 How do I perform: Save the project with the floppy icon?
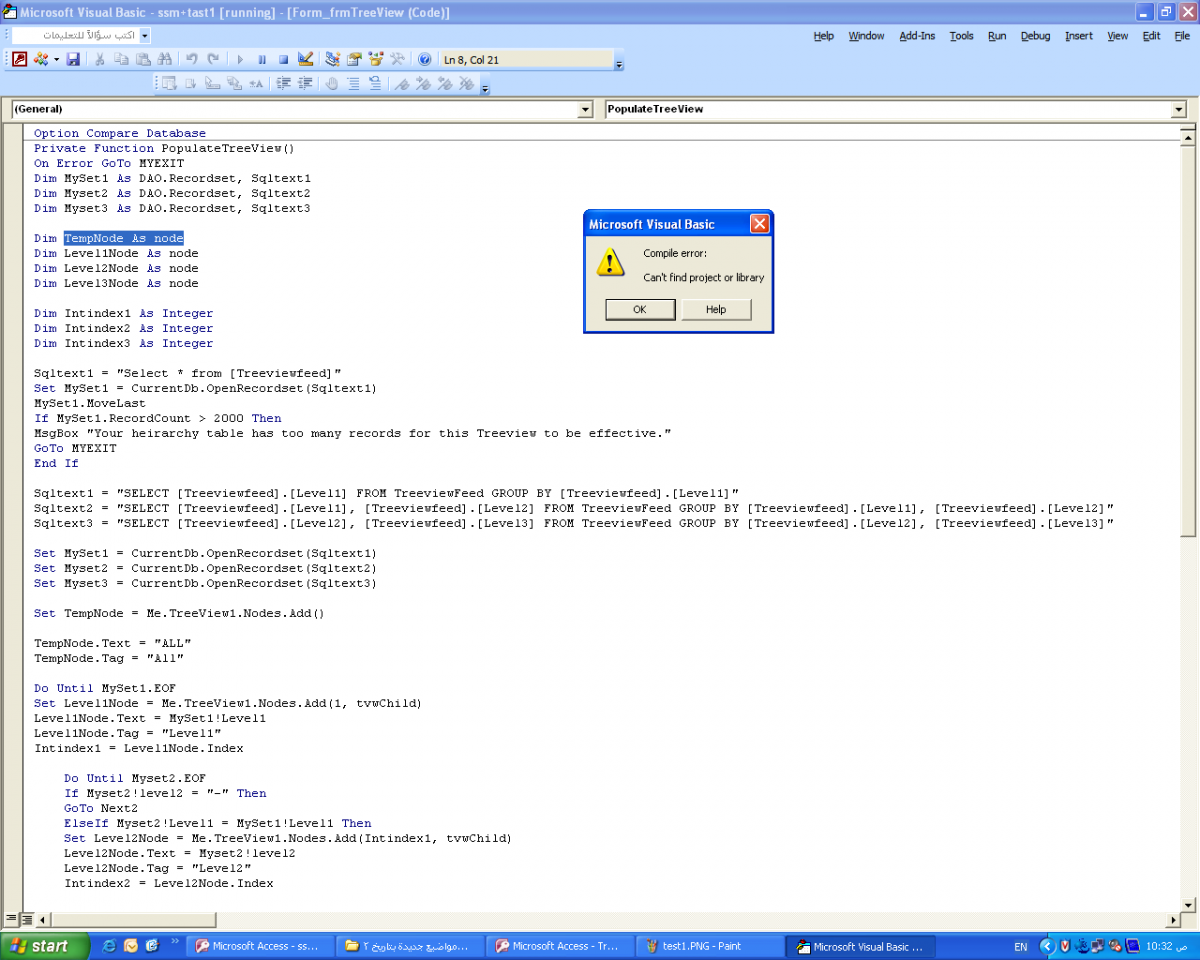(73, 59)
